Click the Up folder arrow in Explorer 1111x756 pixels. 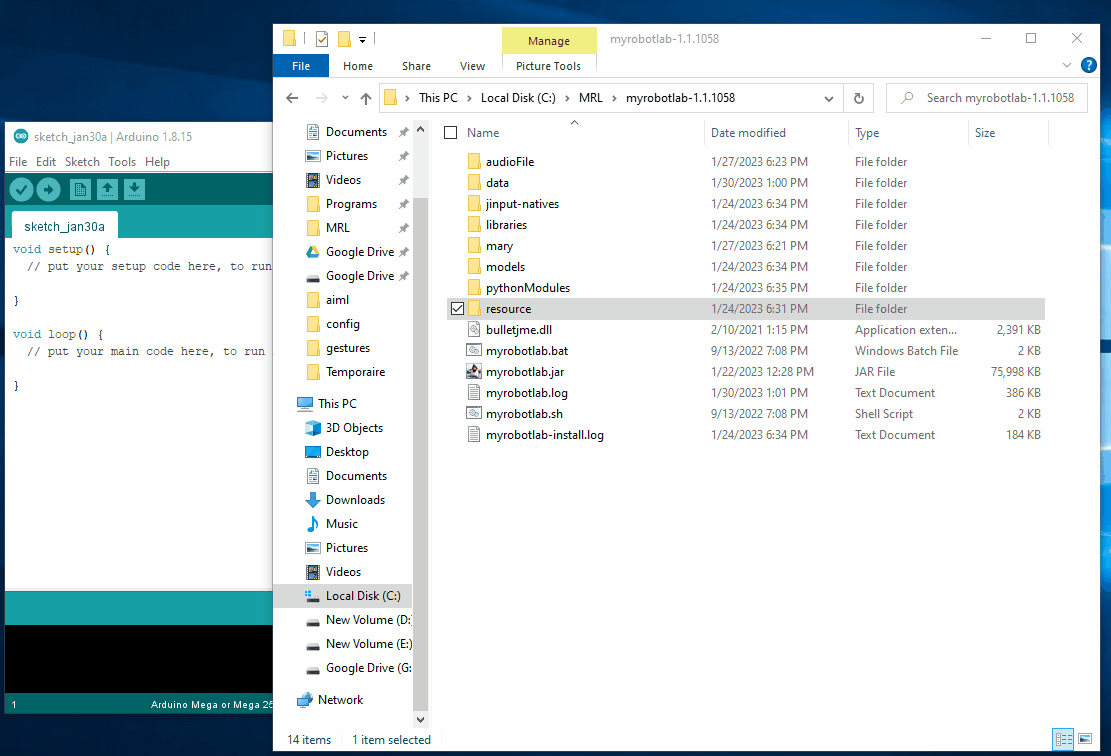[366, 98]
